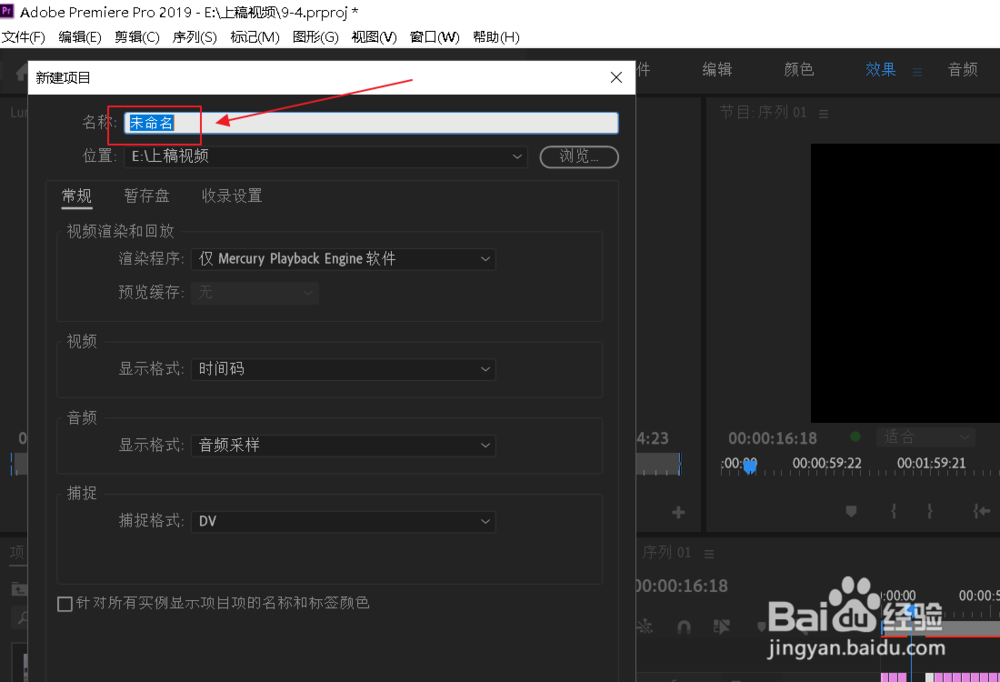Screen dimensions: 1000x682
Task: Click the 00:00:59:22 ruler label in program monitor
Action: point(827,463)
